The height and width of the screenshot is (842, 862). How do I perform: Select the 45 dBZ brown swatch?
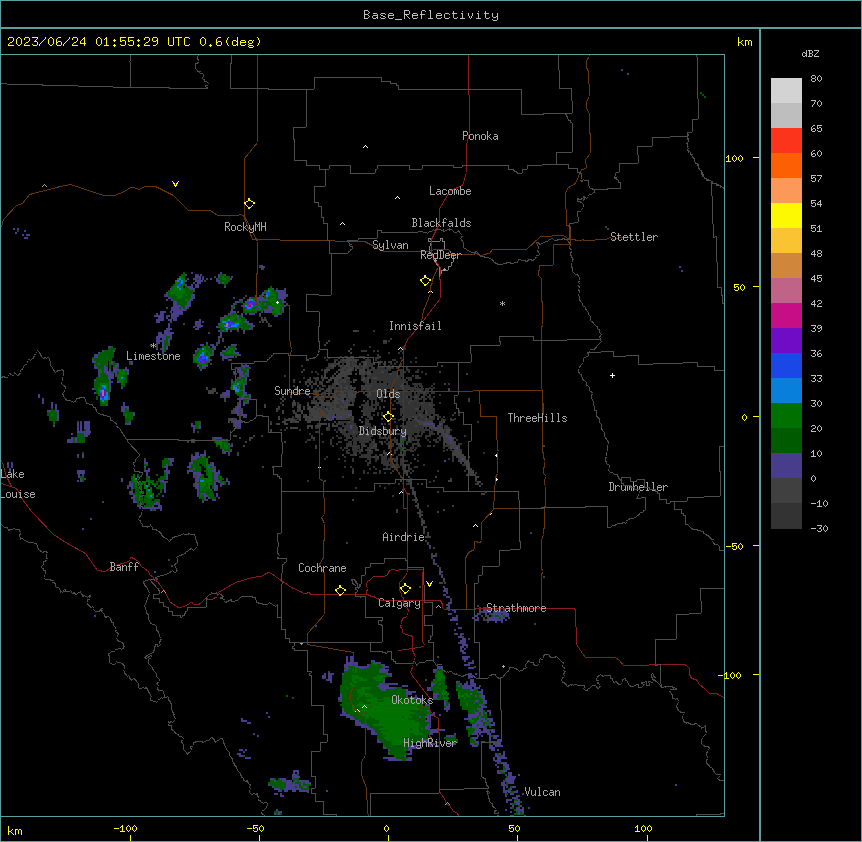[x=786, y=265]
